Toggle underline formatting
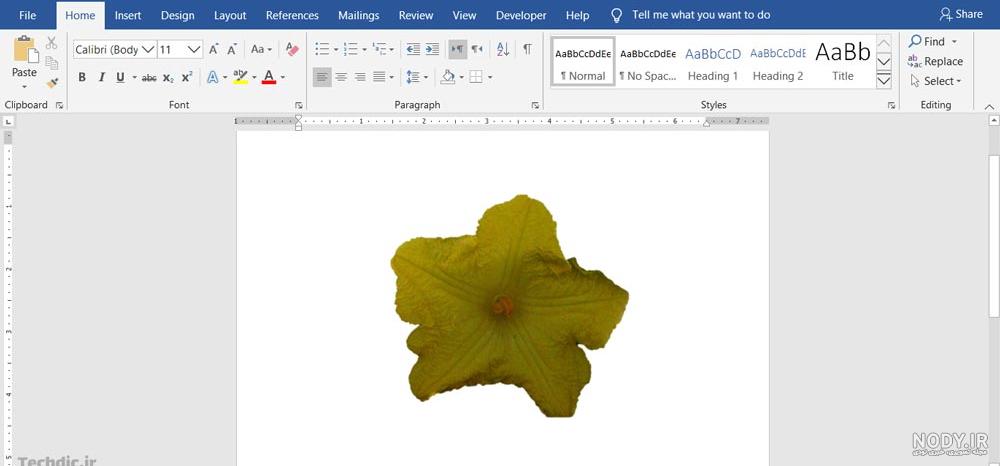 (x=120, y=78)
